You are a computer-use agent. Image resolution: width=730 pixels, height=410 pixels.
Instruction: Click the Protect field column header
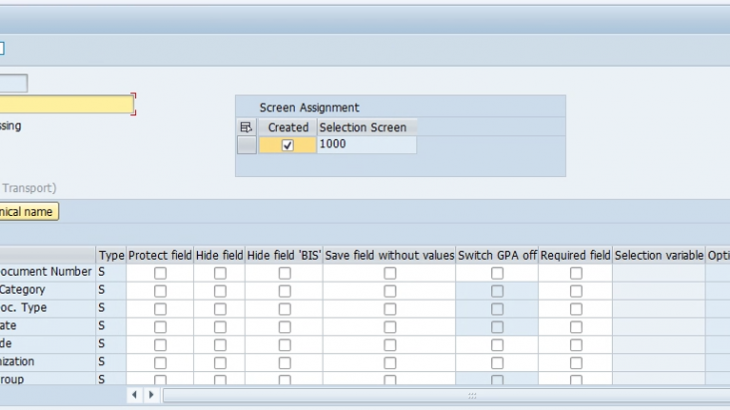tap(160, 255)
